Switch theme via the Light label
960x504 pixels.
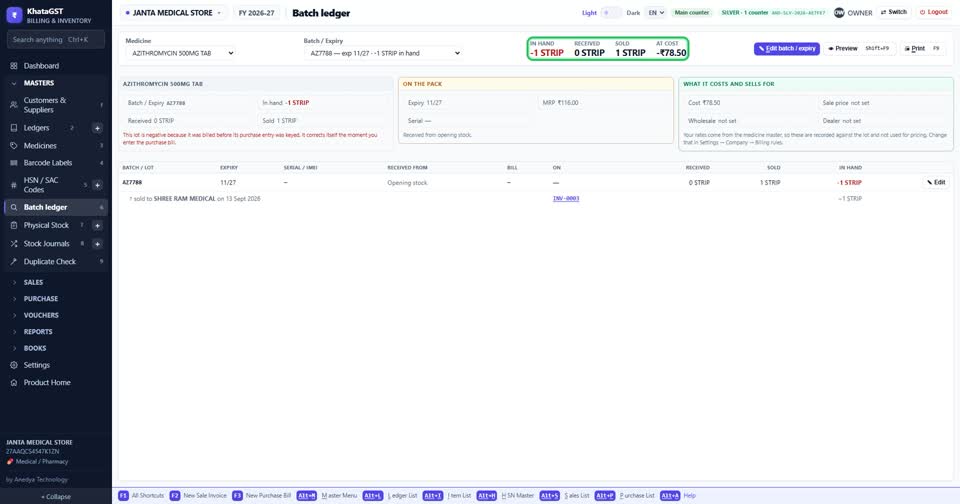pyautogui.click(x=589, y=13)
